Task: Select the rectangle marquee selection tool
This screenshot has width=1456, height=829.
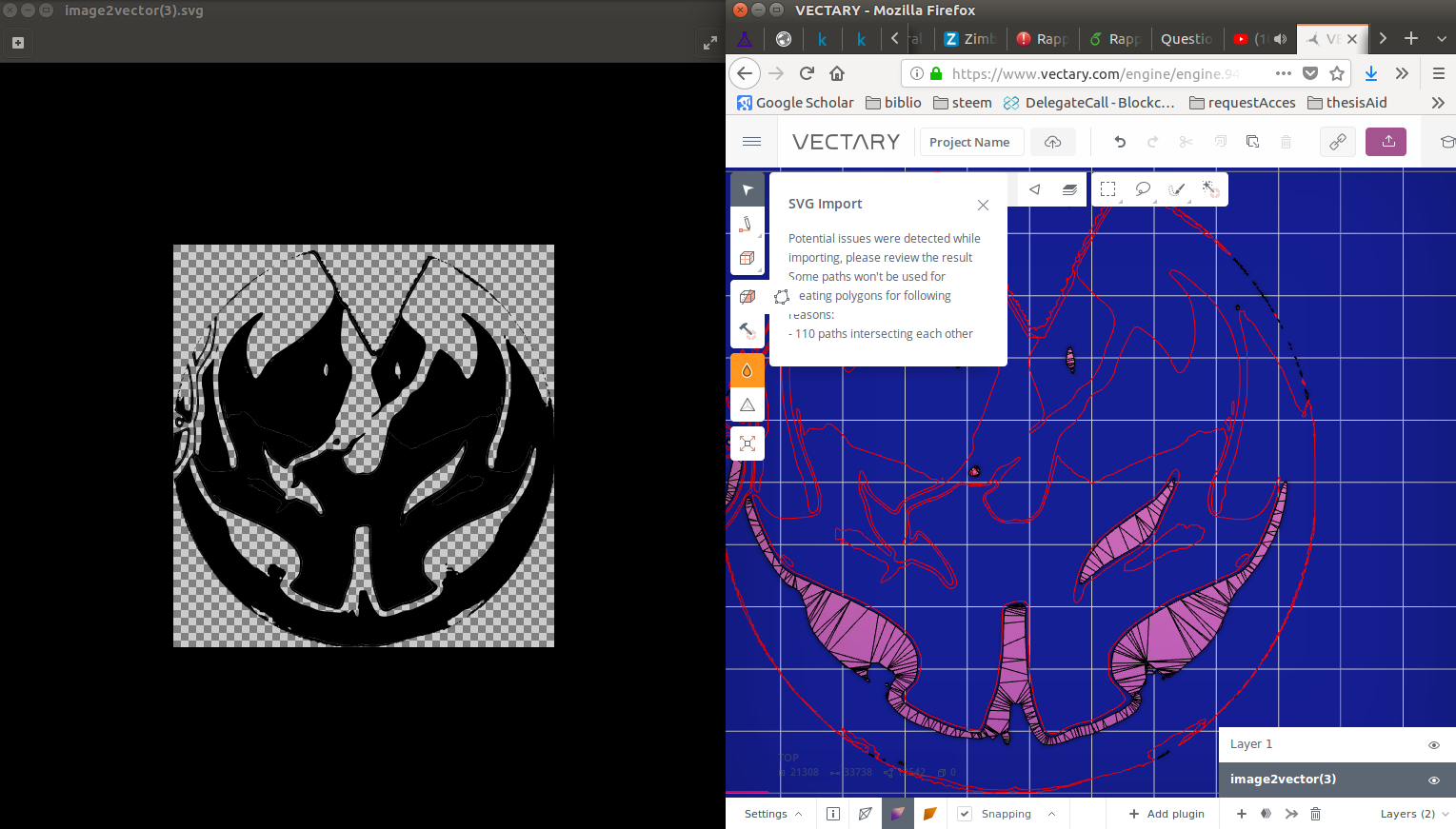Action: pyautogui.click(x=1107, y=189)
